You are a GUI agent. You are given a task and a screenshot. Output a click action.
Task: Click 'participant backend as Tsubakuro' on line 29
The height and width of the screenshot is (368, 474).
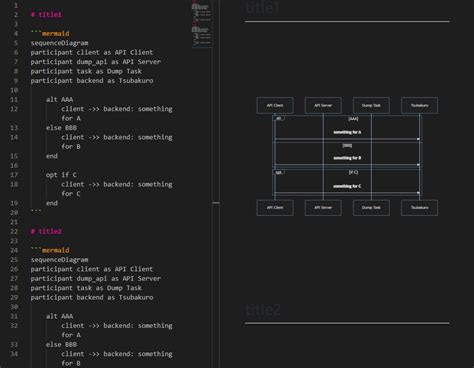(92, 297)
